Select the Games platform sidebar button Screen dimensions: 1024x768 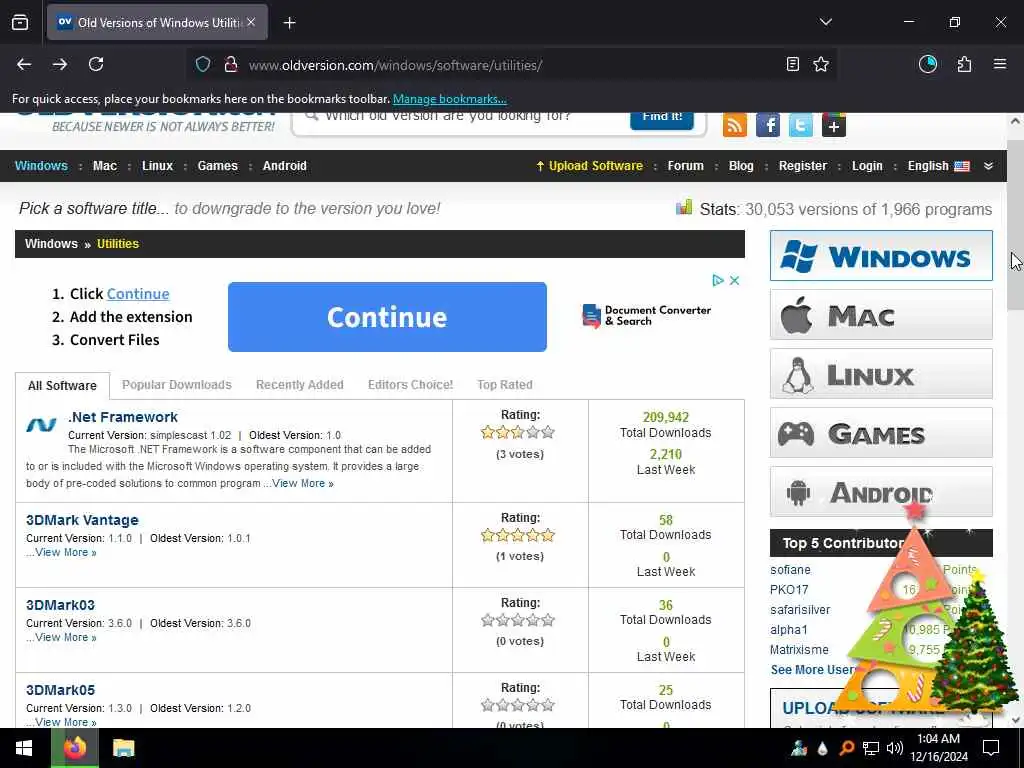coord(881,432)
